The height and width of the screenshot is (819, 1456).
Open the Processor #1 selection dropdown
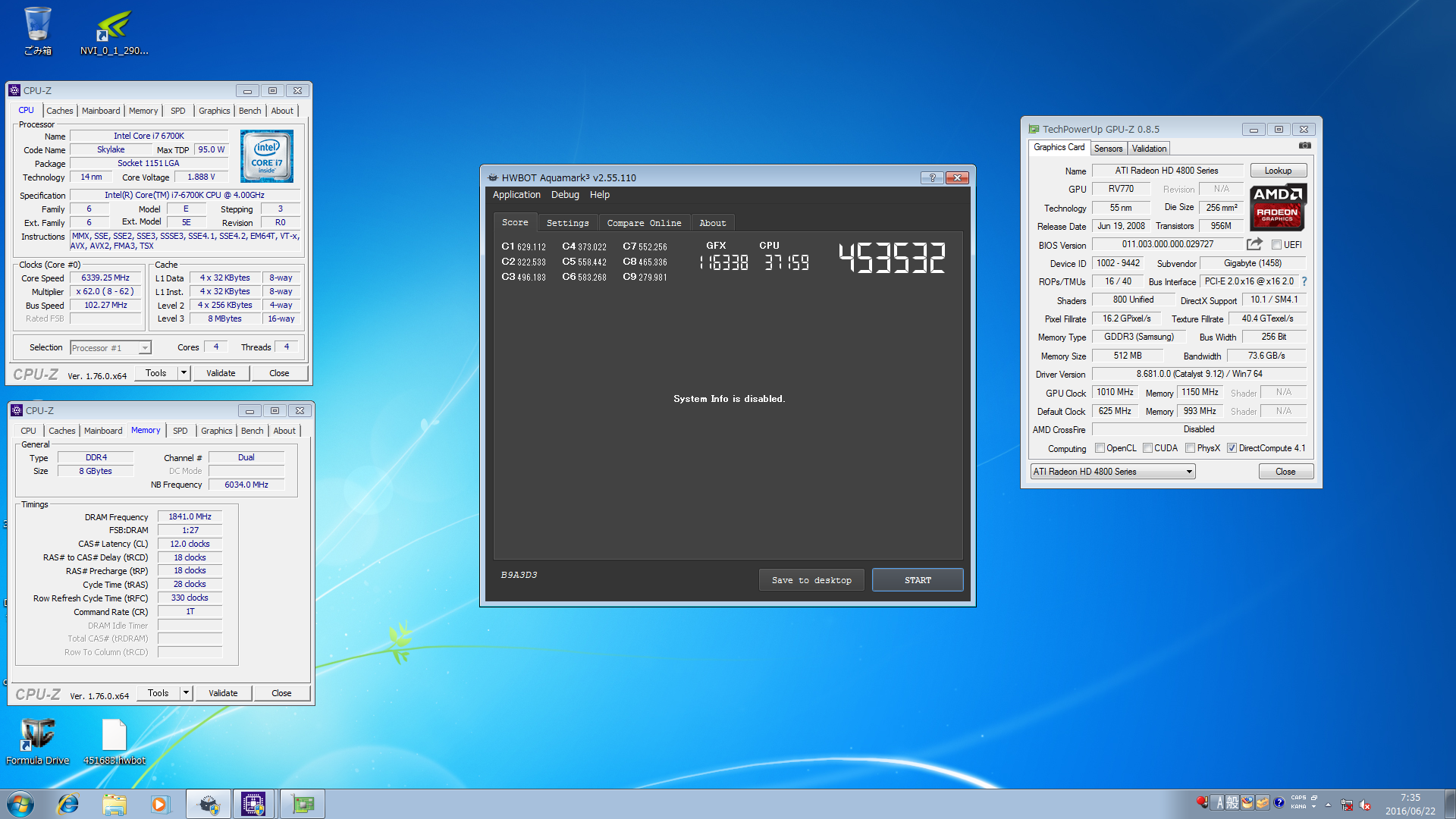pyautogui.click(x=111, y=347)
